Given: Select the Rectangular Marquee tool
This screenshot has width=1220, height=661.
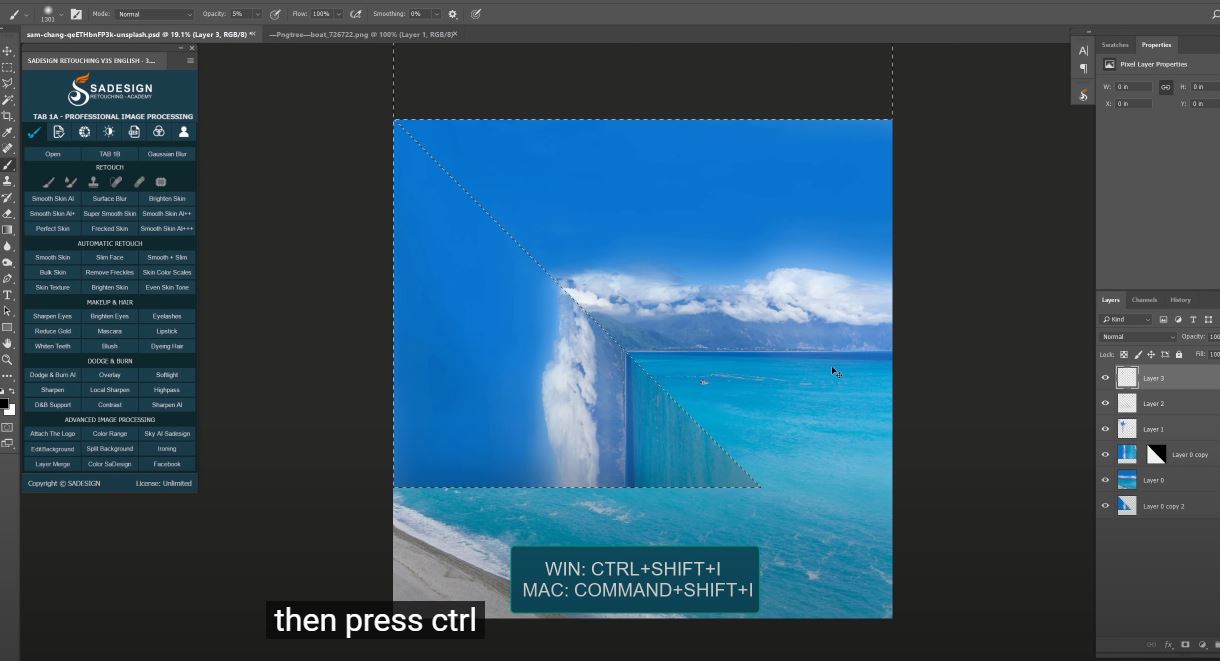Looking at the screenshot, I should click(8, 67).
